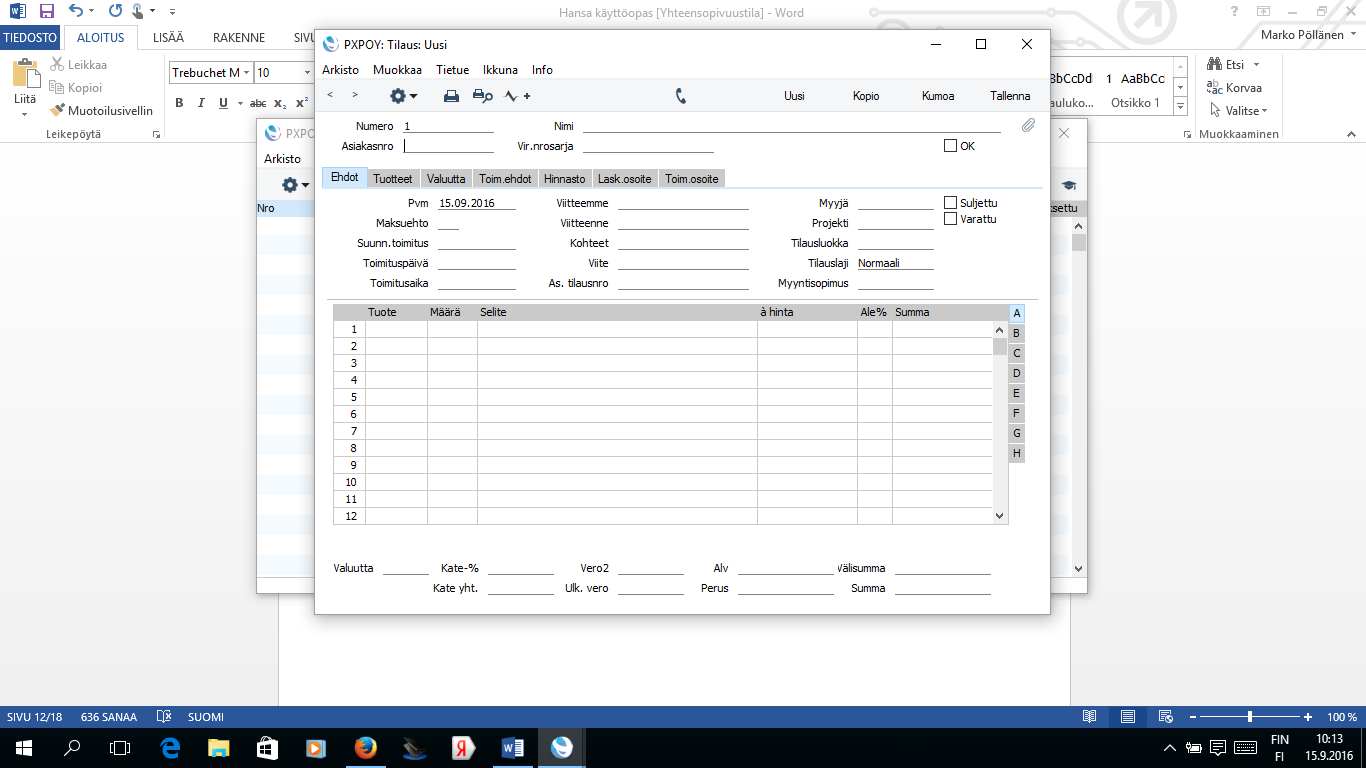Switch to web layout view in status bar
This screenshot has width=1366, height=768.
(1165, 717)
